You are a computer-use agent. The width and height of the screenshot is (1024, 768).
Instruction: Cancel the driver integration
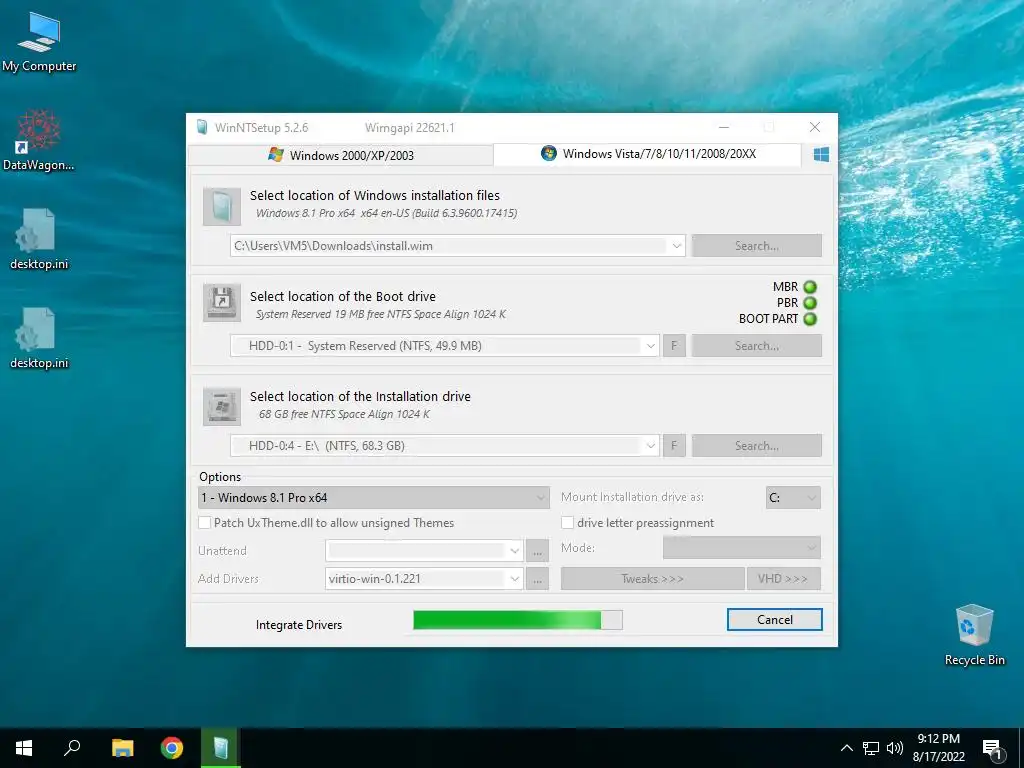coord(775,620)
